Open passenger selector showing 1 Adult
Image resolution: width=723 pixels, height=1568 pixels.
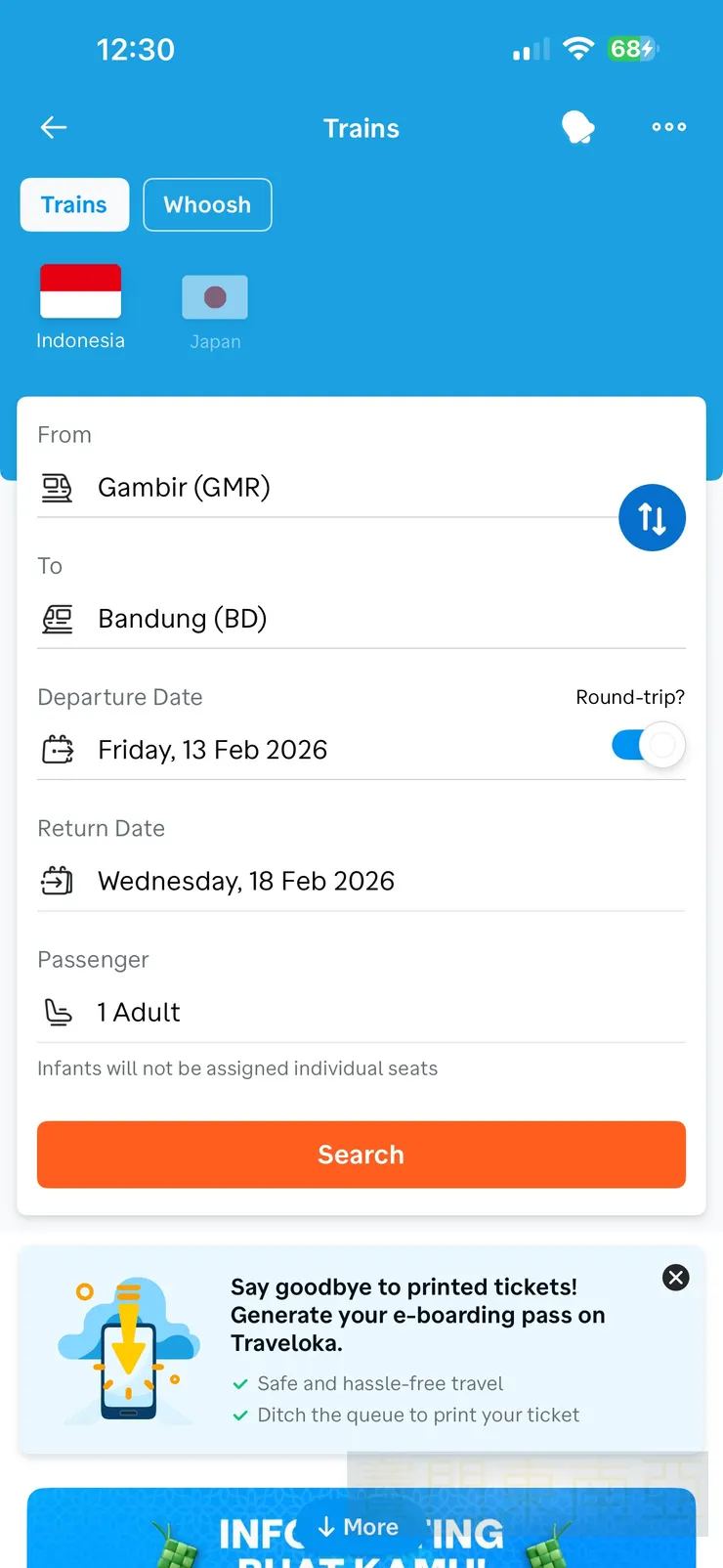pos(139,1012)
